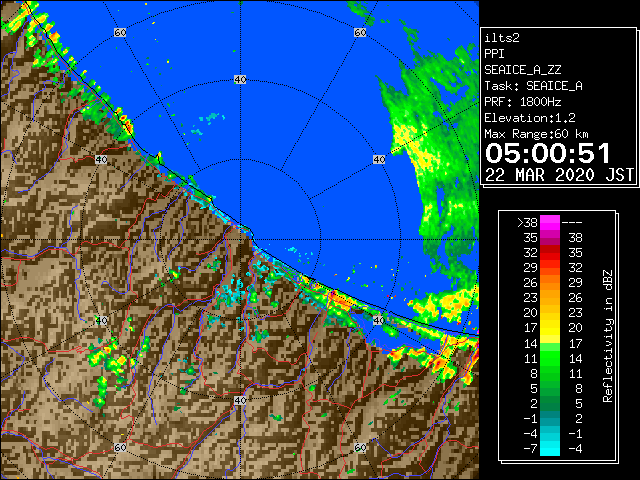
Task: Click the 'PPI' scan type text
Action: [494, 54]
